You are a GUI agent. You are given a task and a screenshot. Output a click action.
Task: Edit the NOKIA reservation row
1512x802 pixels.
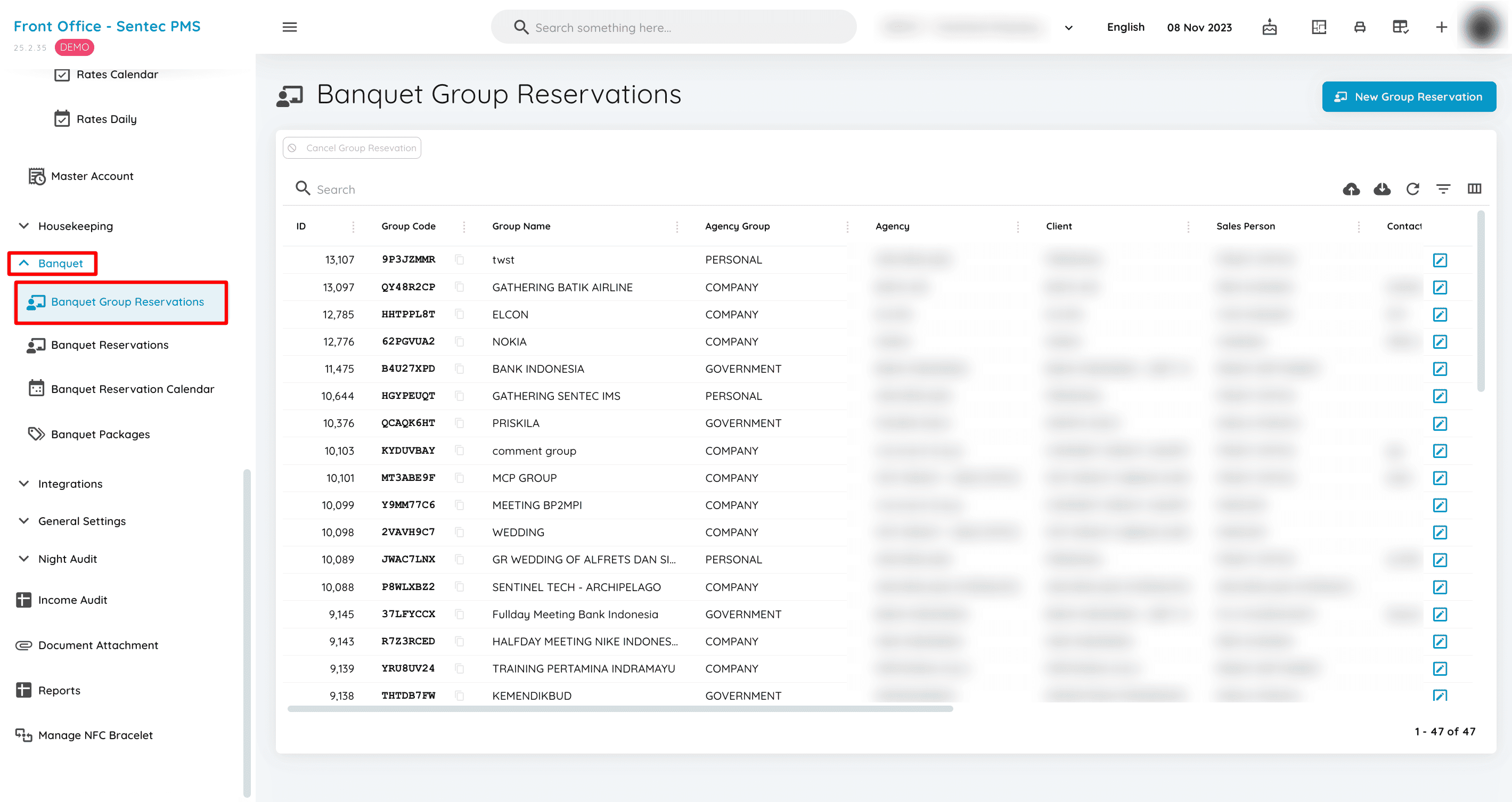[x=1439, y=342]
